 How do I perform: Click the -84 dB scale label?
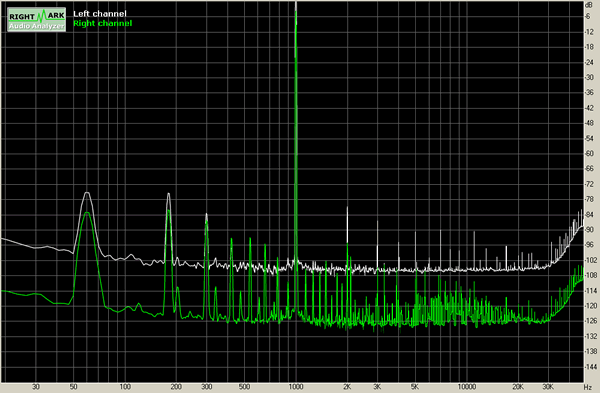(590, 214)
